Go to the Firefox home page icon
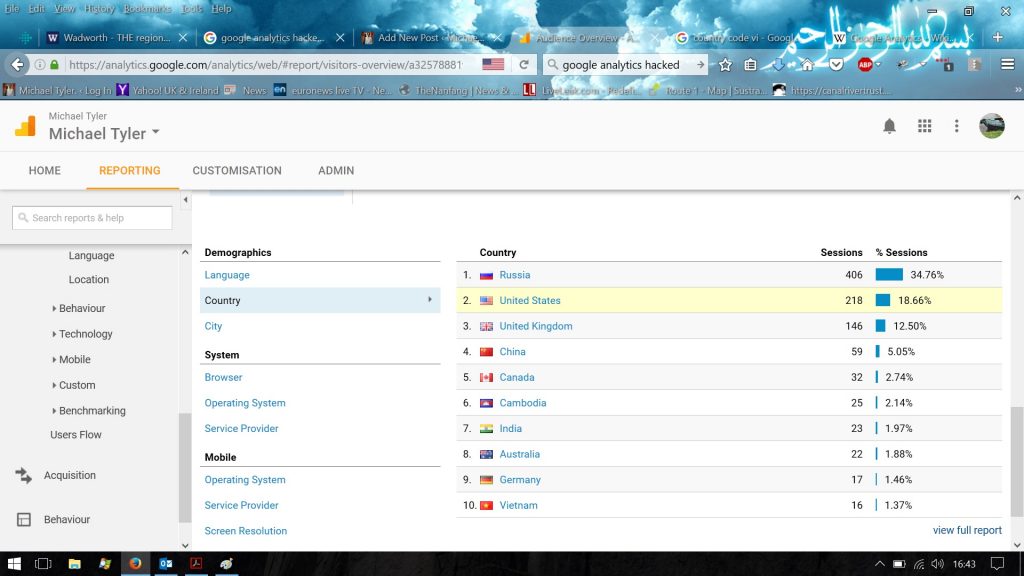1024x576 pixels. pos(807,65)
